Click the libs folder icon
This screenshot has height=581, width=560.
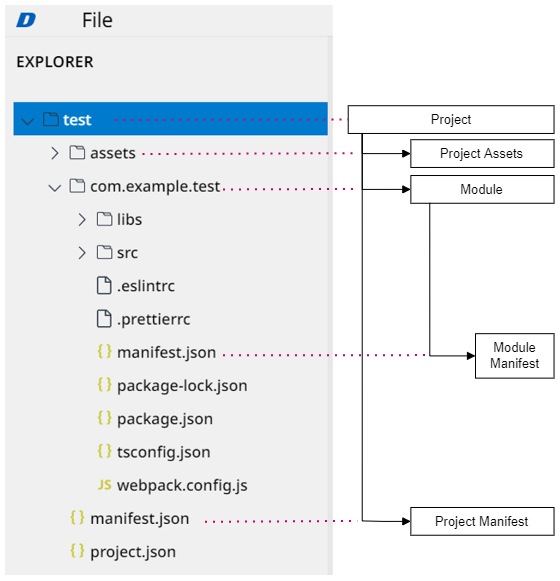[105, 219]
